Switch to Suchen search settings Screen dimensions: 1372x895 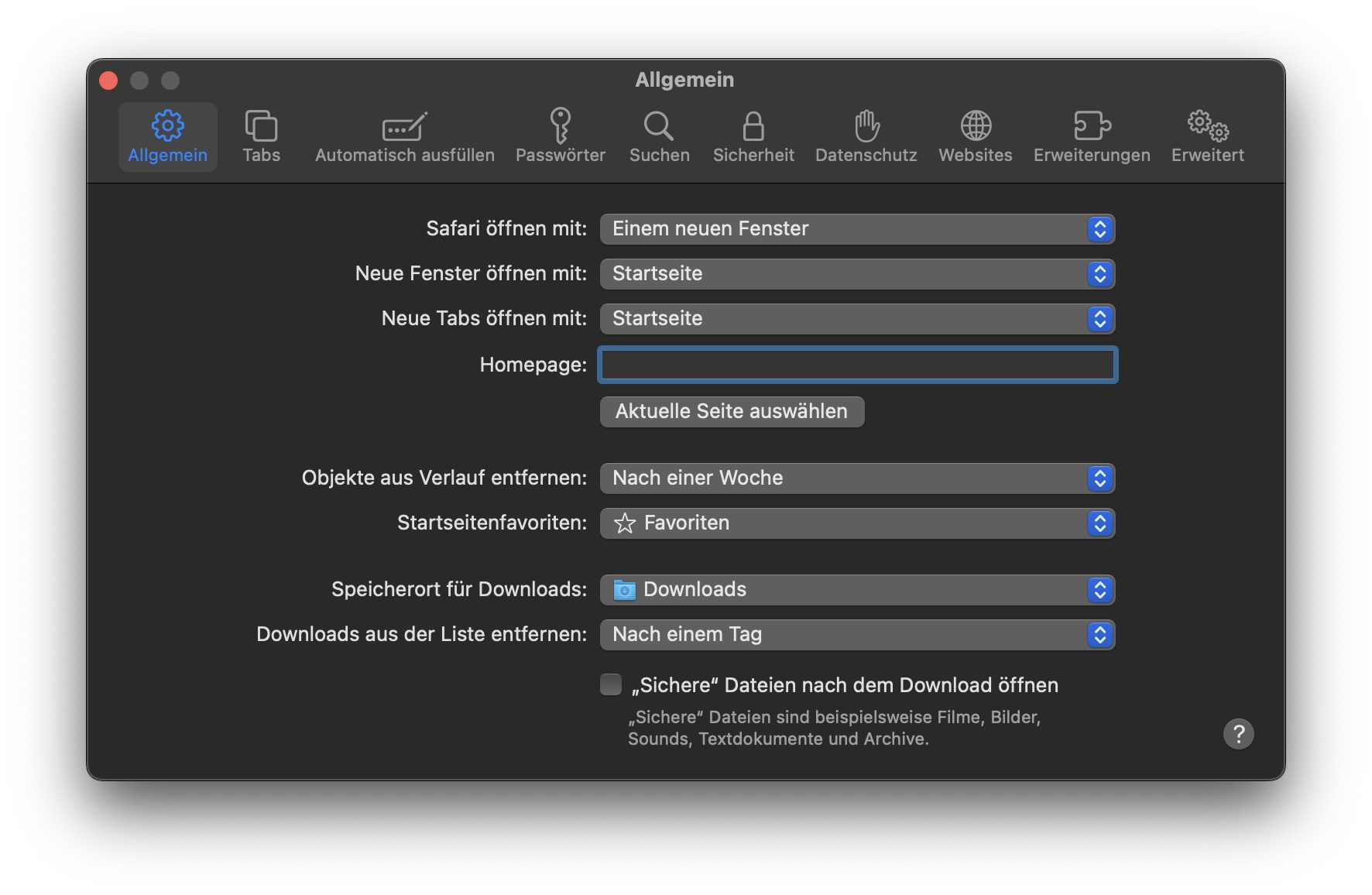[659, 137]
